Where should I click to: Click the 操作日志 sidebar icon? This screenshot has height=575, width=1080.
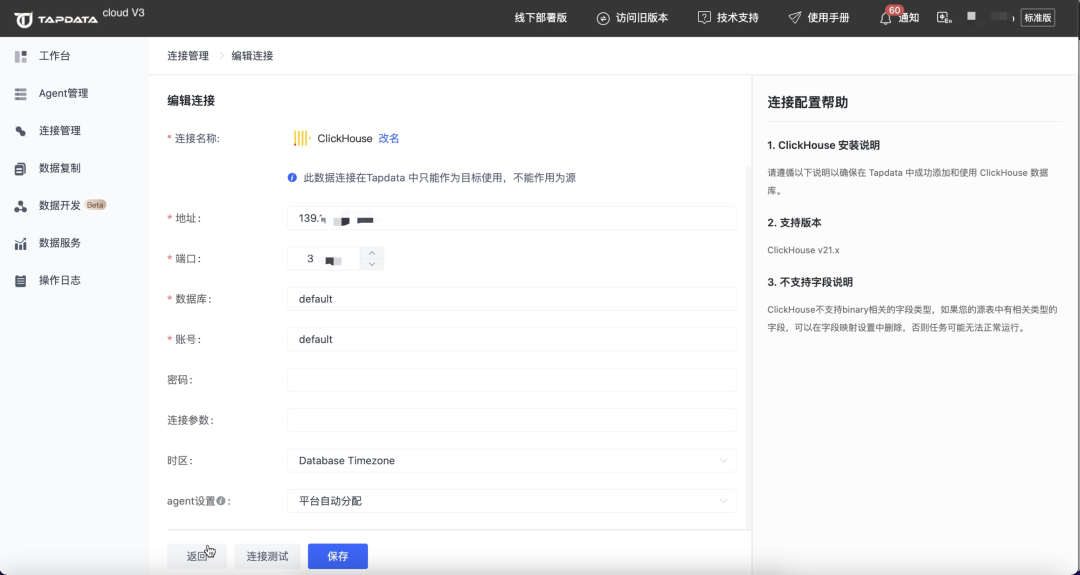pyautogui.click(x=21, y=280)
